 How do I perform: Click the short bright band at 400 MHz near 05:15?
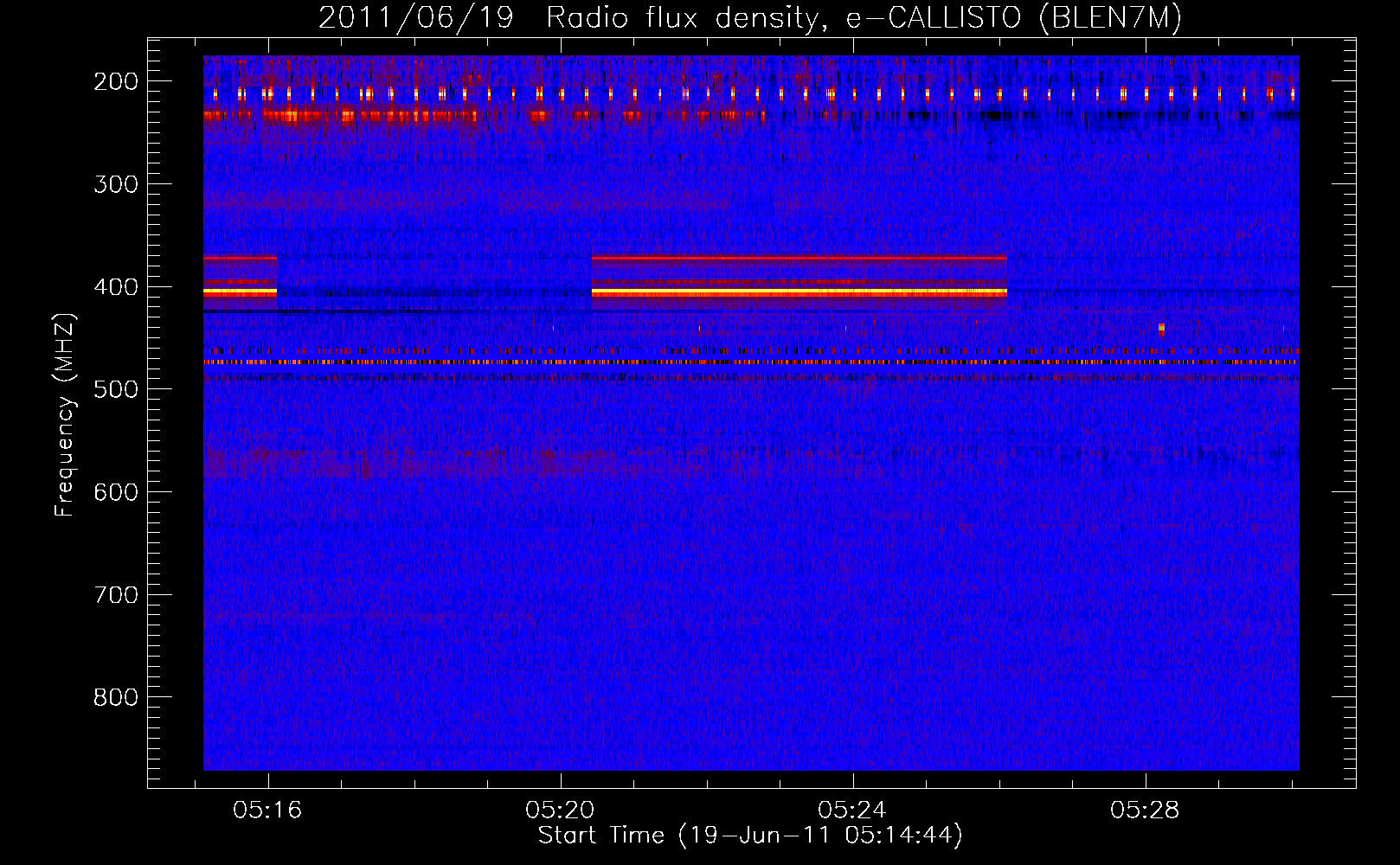pyautogui.click(x=240, y=293)
